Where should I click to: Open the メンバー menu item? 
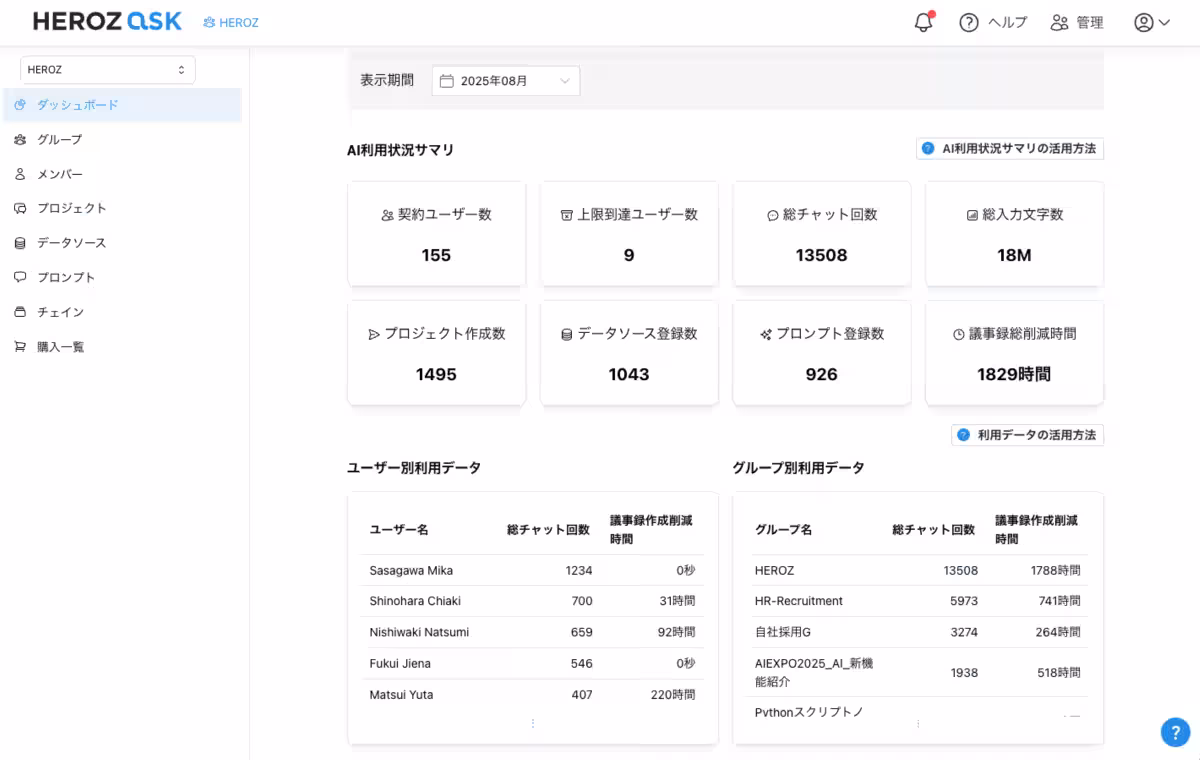(60, 174)
